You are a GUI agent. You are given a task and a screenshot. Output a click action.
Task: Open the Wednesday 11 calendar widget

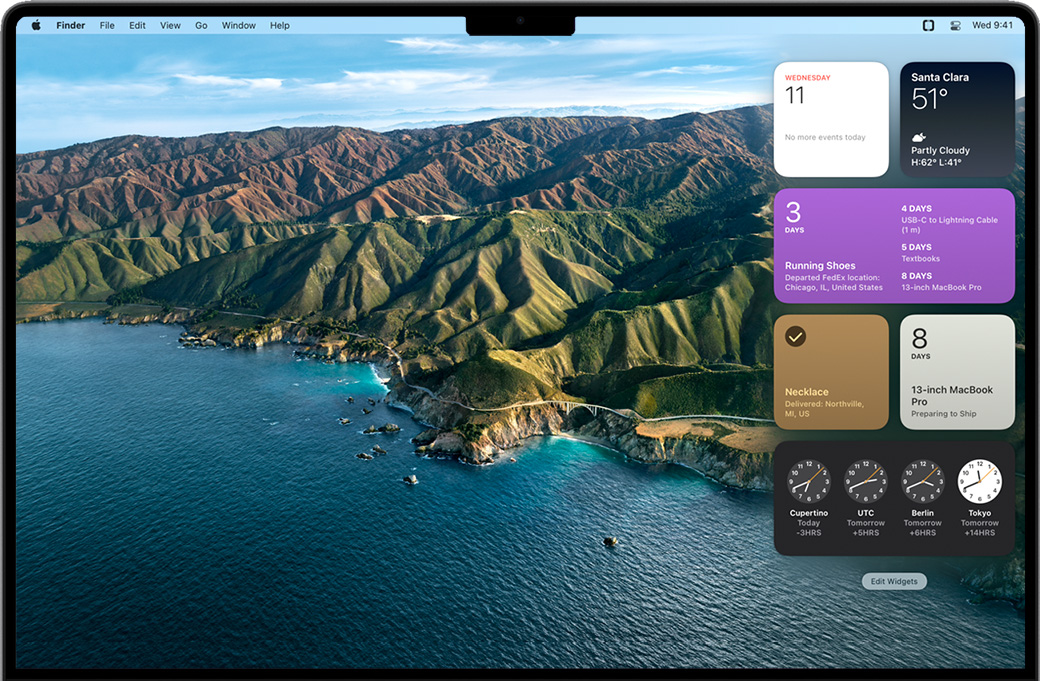click(x=830, y=119)
